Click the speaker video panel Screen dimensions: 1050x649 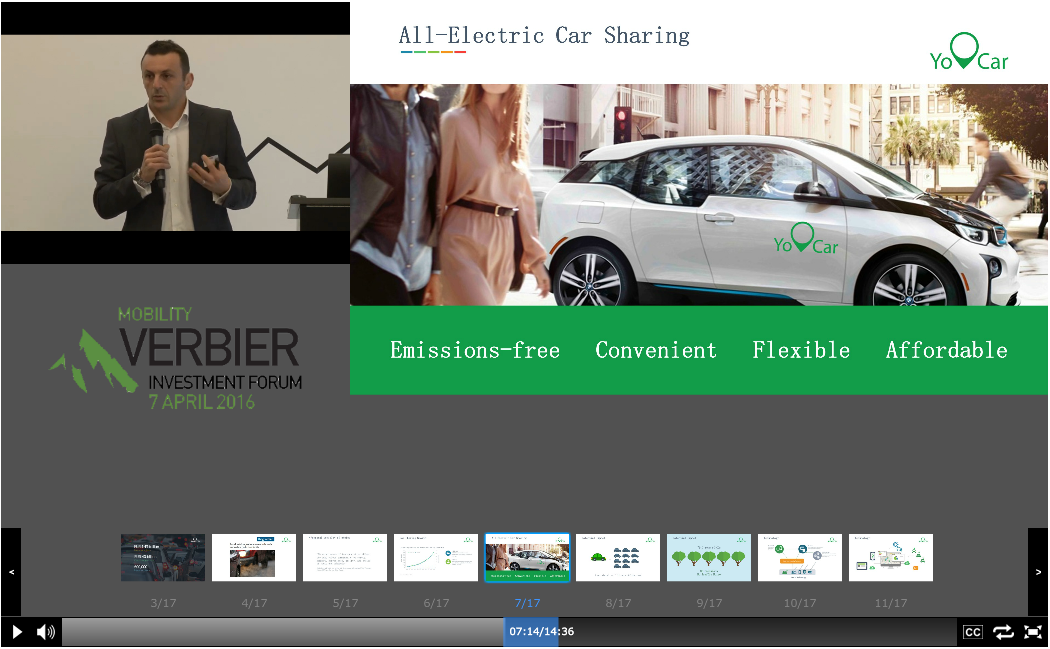point(175,133)
